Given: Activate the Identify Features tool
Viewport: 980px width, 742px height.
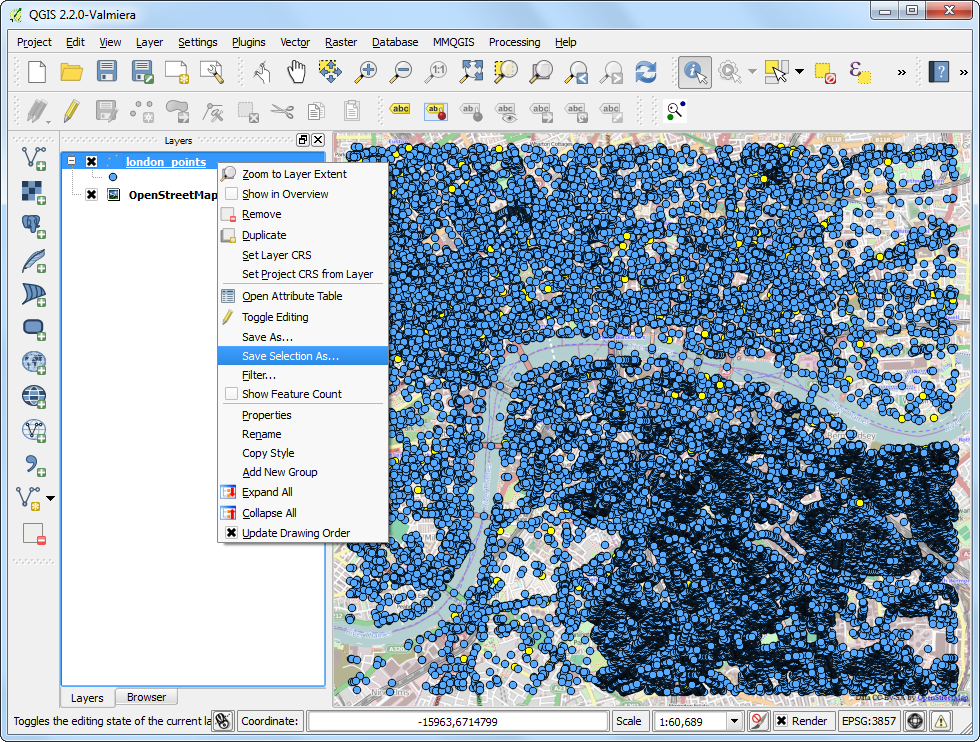Looking at the screenshot, I should [694, 72].
